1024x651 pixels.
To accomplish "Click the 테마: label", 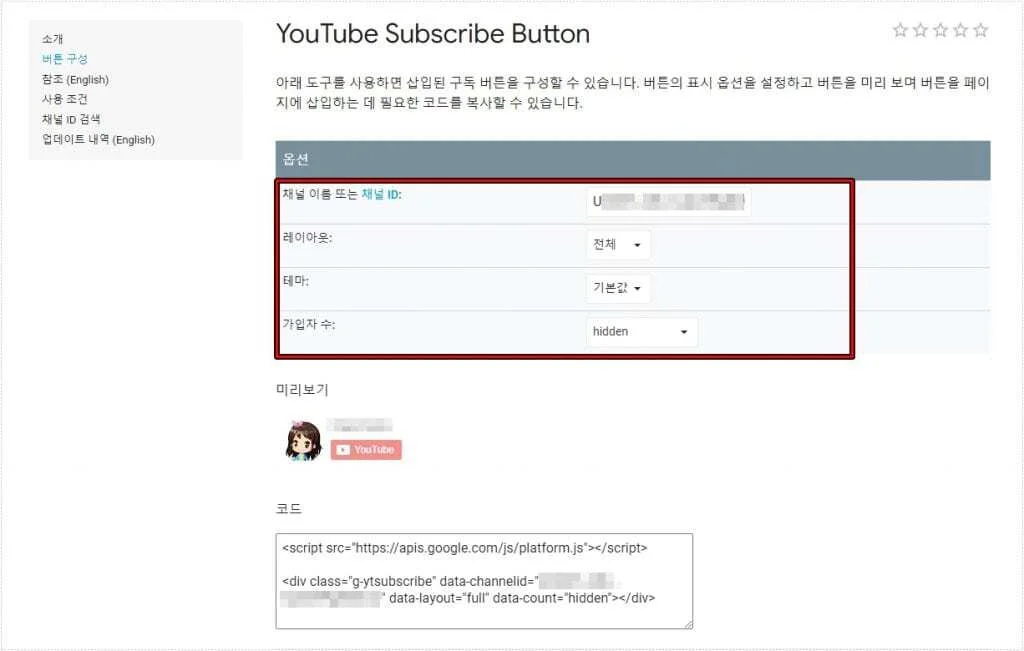I will click(x=295, y=281).
